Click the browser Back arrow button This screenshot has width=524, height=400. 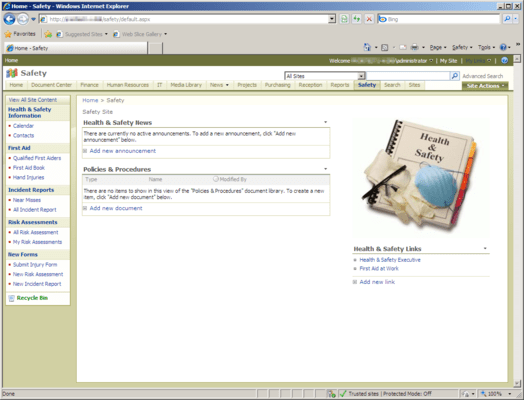click(x=9, y=19)
